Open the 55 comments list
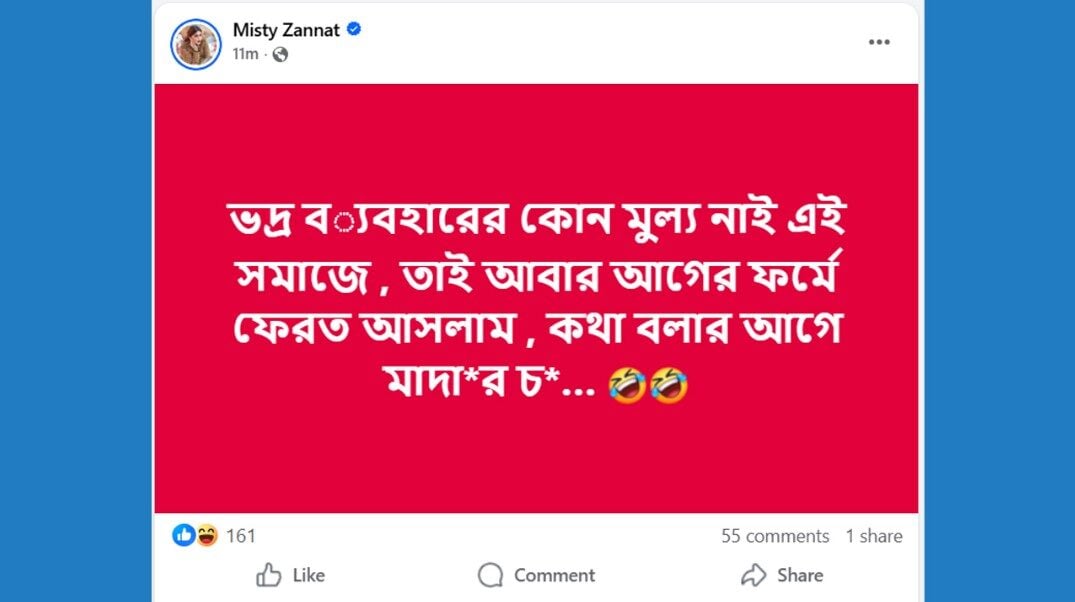The width and height of the screenshot is (1075, 602). tap(775, 536)
